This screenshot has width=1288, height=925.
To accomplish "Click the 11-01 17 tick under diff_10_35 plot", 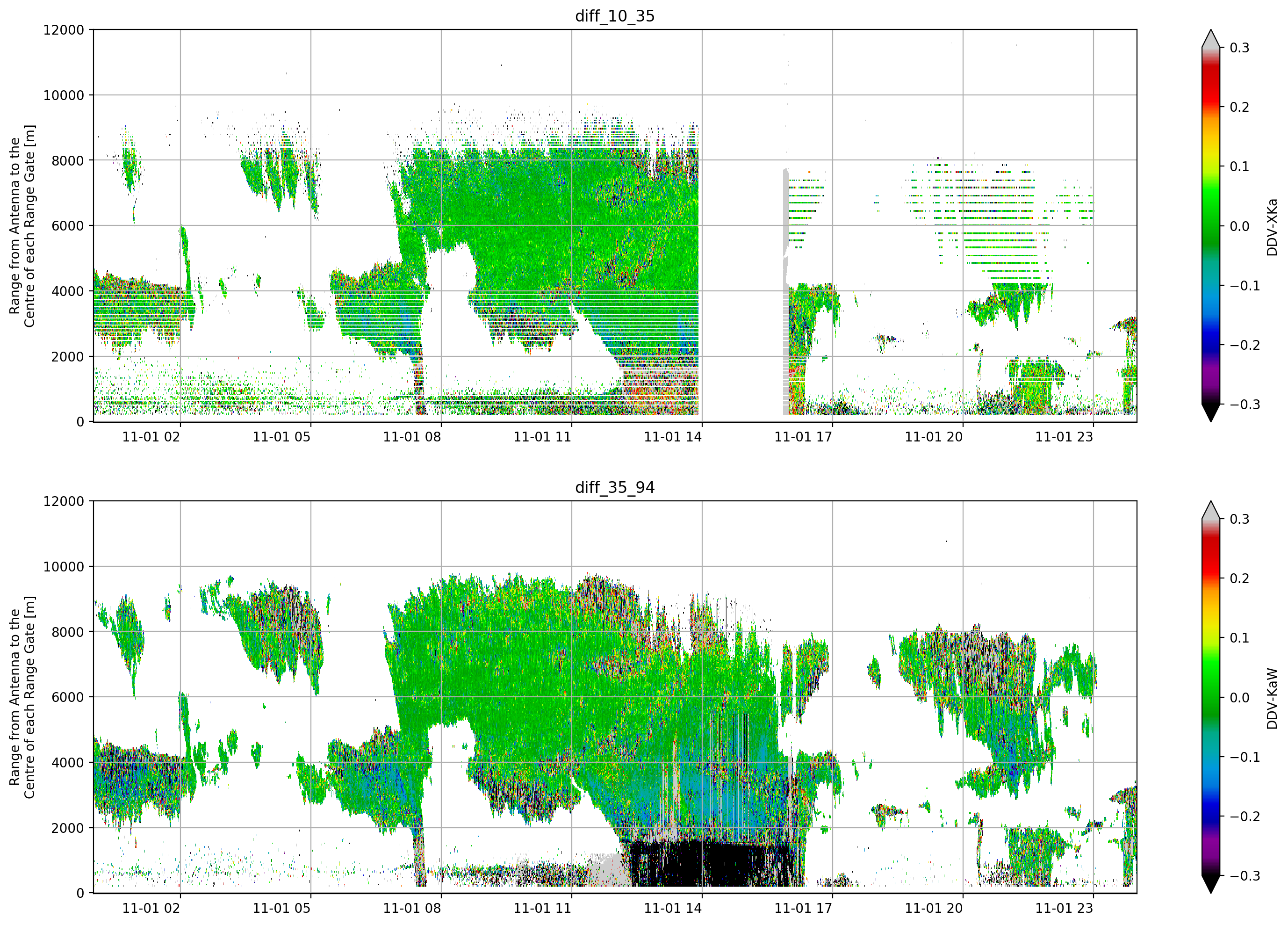I will point(804,437).
